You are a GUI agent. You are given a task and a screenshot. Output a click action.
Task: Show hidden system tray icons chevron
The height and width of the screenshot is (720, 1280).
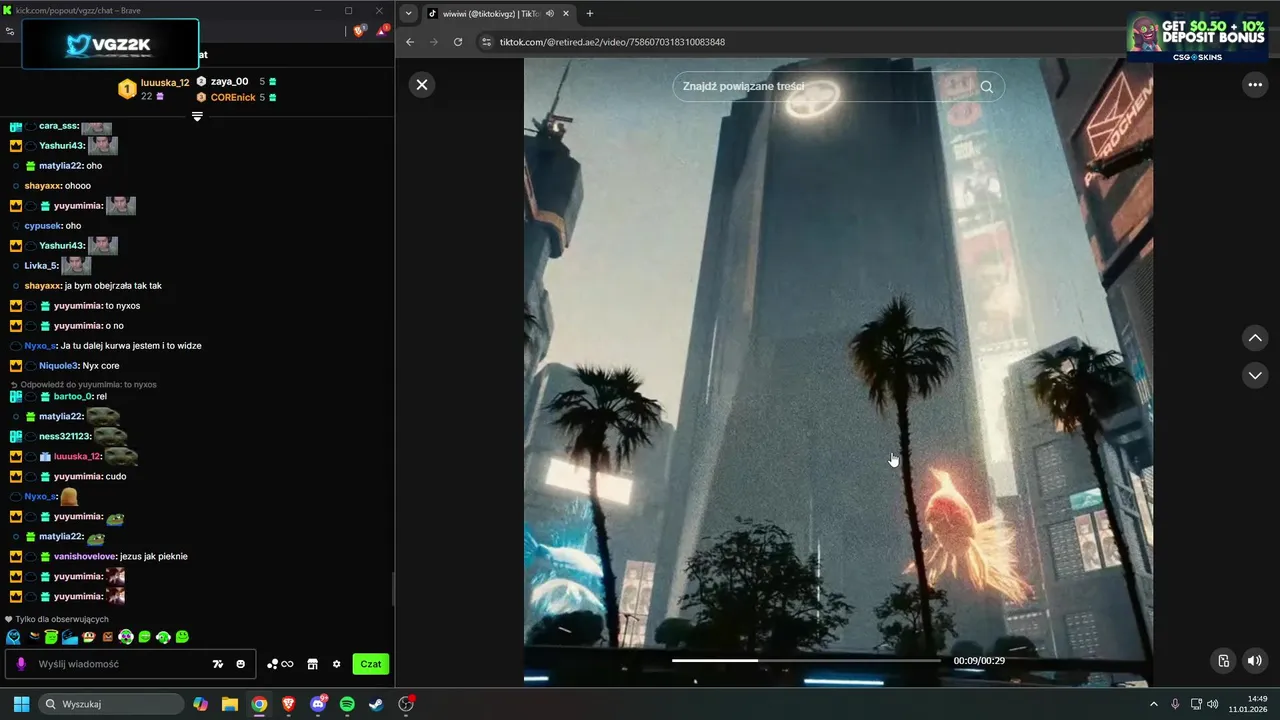point(1153,704)
